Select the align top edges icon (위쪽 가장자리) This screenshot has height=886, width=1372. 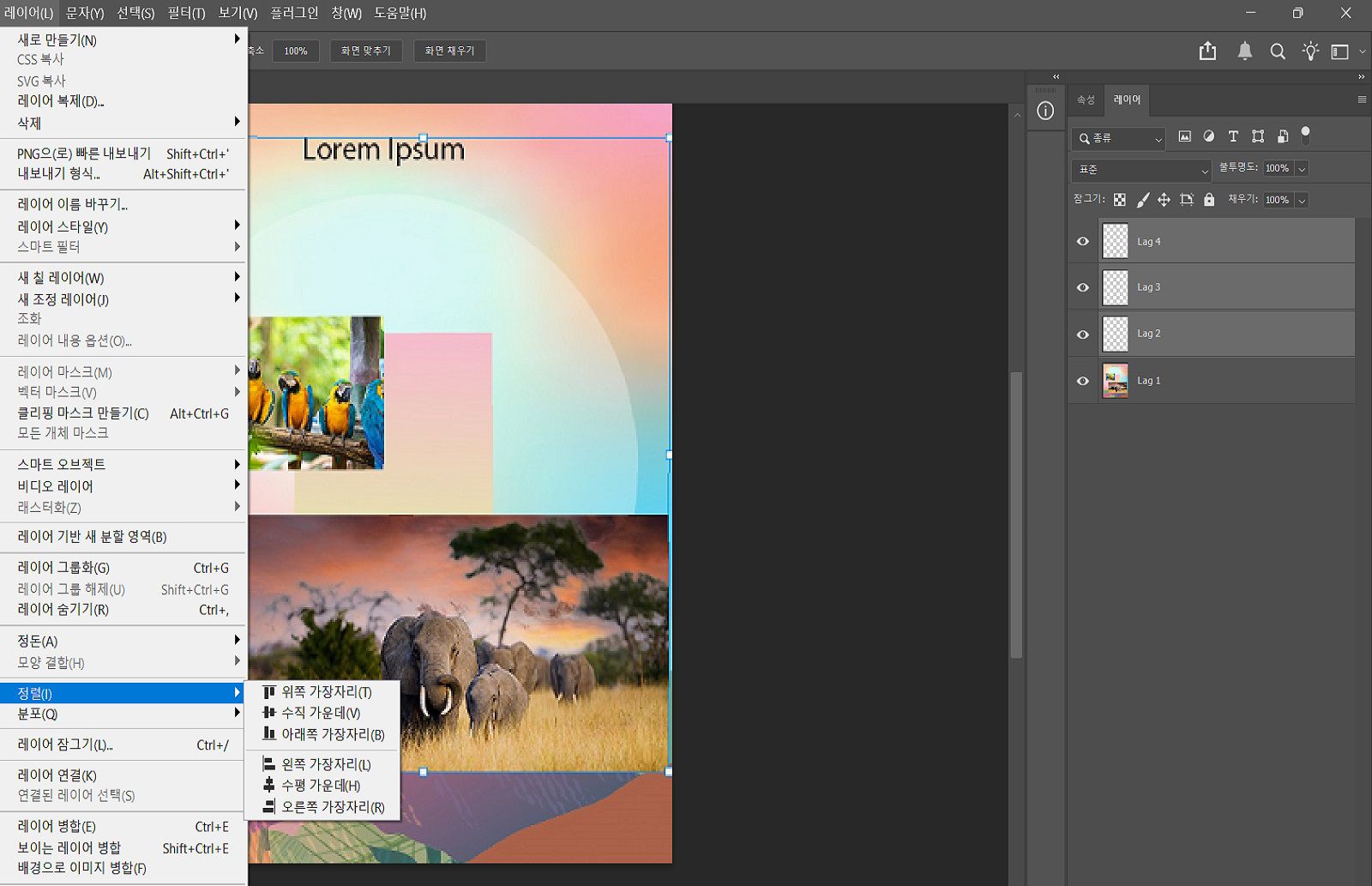(269, 692)
